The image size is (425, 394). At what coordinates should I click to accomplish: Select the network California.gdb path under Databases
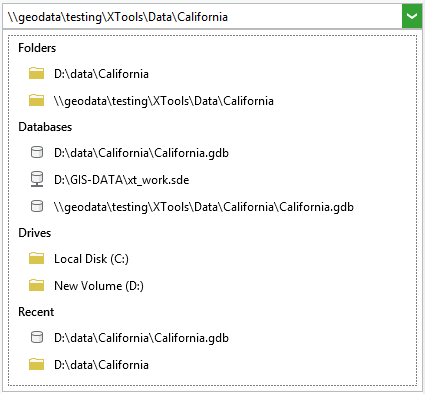204,207
